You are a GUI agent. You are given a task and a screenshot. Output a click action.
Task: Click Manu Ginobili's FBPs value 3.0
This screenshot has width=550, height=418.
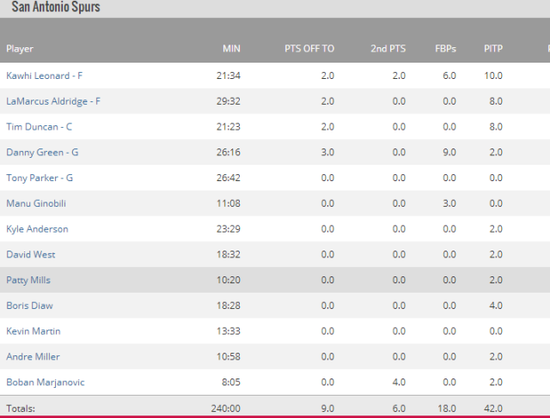(449, 203)
